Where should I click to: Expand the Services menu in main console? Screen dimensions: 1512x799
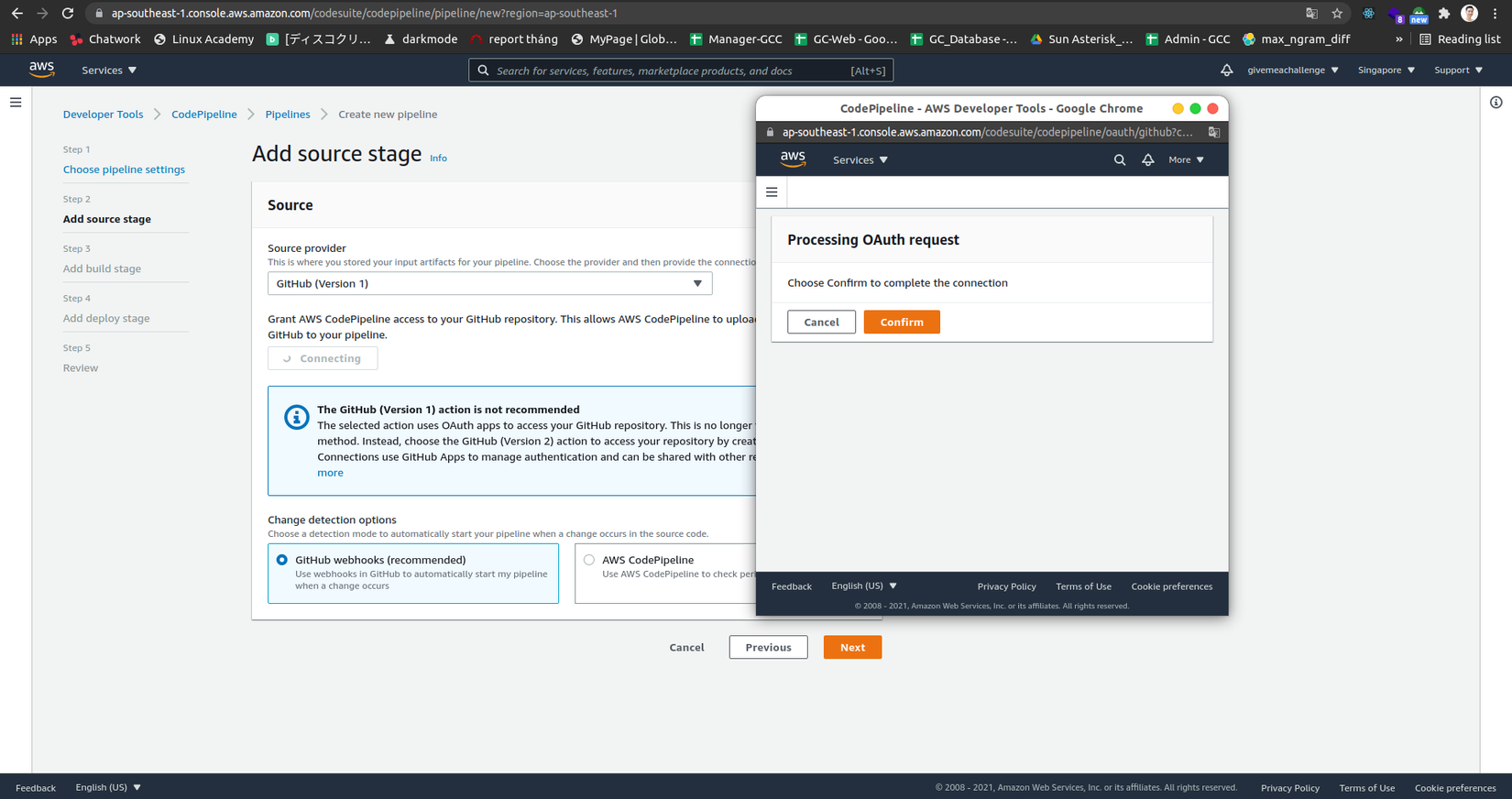point(109,71)
